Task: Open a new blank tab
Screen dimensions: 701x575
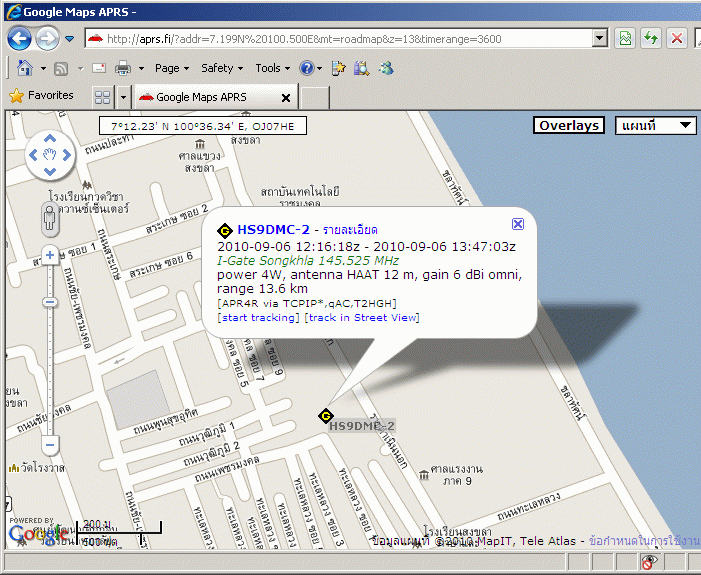Action: 315,97
